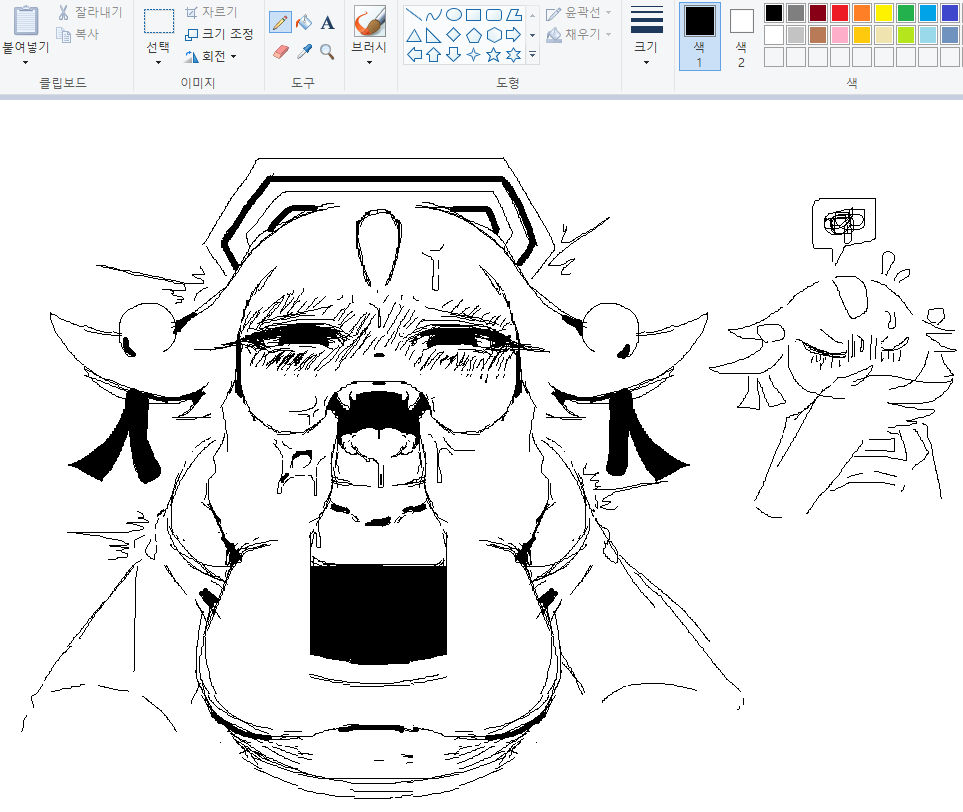Click the Paste clipboard icon

coord(26,21)
